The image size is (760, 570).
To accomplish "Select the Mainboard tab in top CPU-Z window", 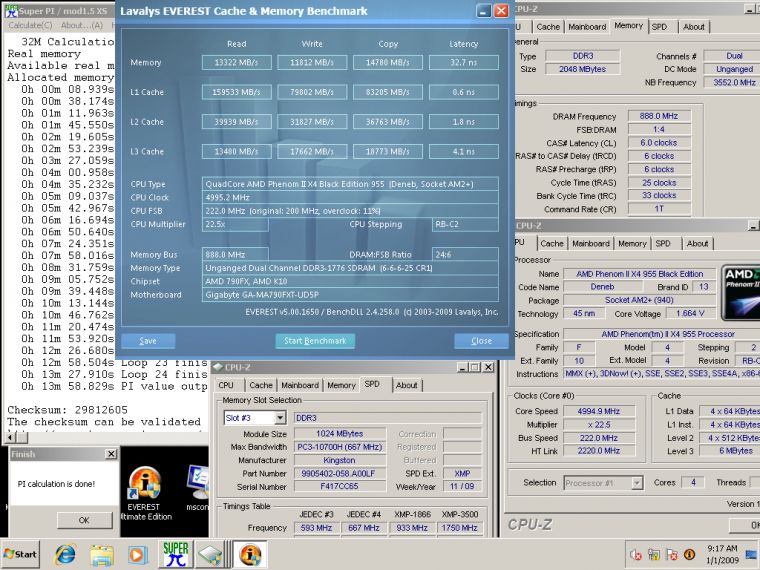I will pyautogui.click(x=587, y=27).
